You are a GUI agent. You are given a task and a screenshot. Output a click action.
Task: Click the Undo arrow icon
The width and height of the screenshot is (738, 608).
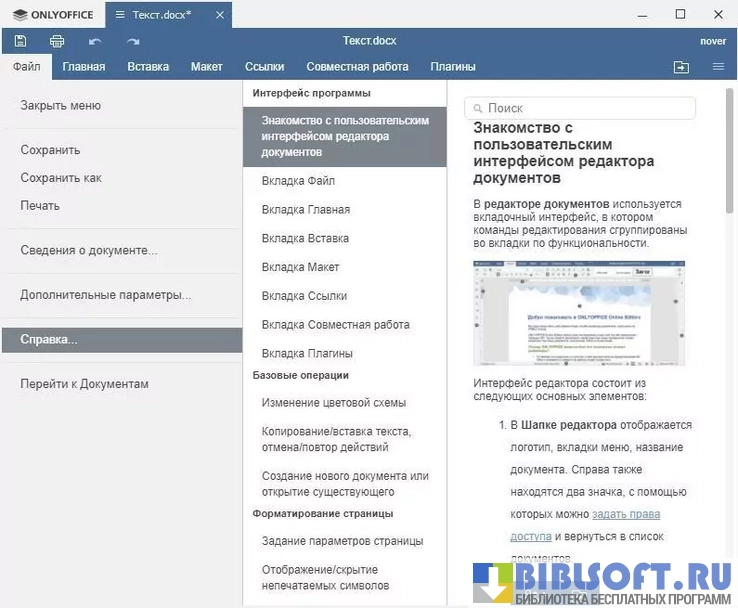[95, 41]
